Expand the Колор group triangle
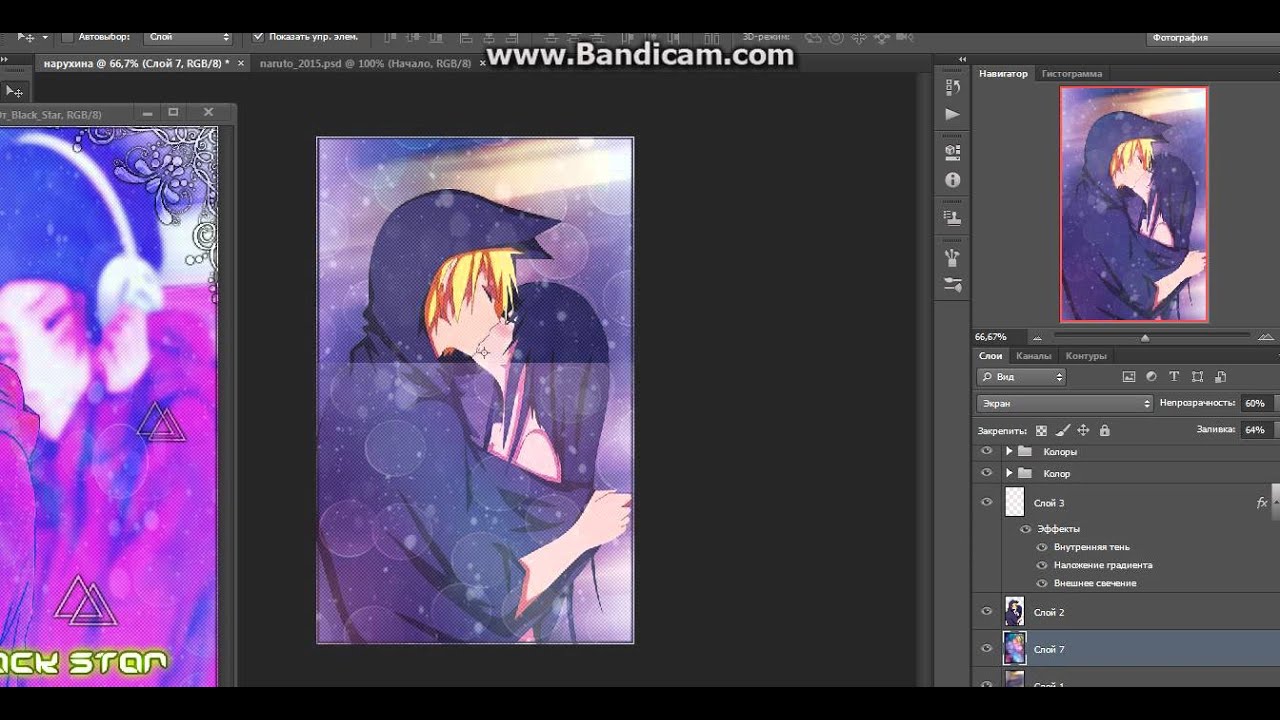Image resolution: width=1280 pixels, height=720 pixels. (x=1009, y=473)
